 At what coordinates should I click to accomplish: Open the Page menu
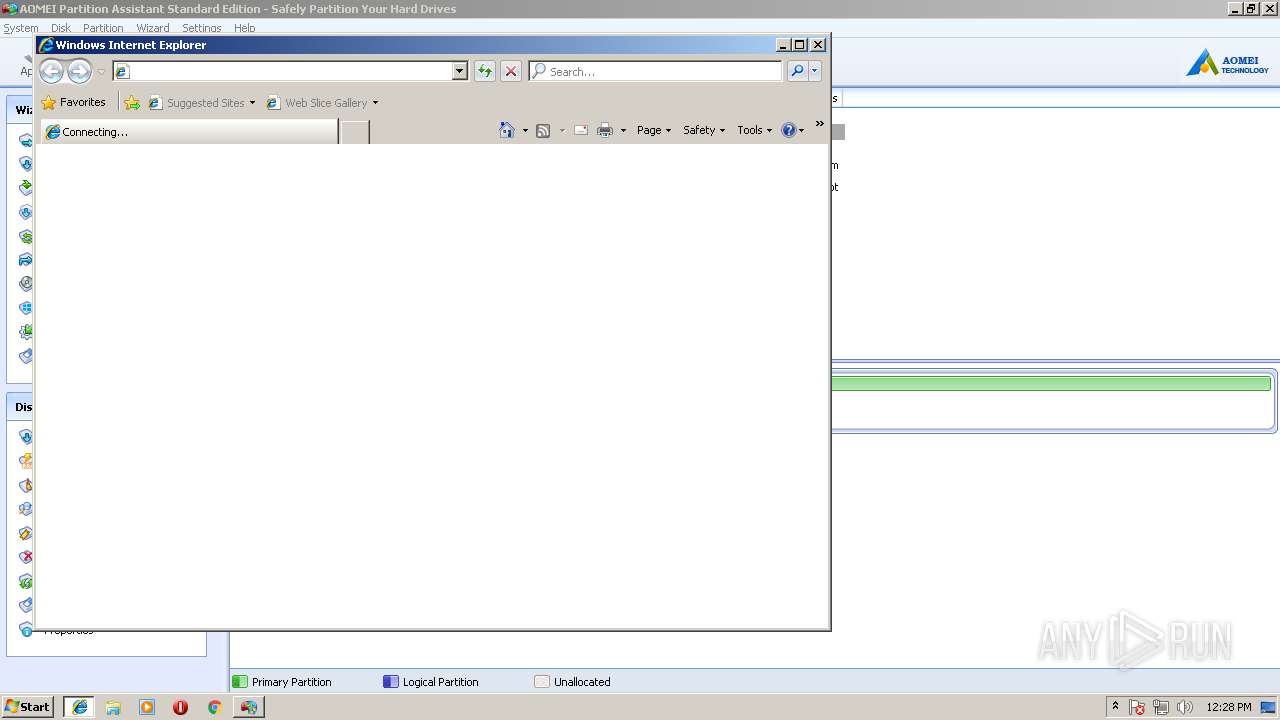(x=654, y=130)
